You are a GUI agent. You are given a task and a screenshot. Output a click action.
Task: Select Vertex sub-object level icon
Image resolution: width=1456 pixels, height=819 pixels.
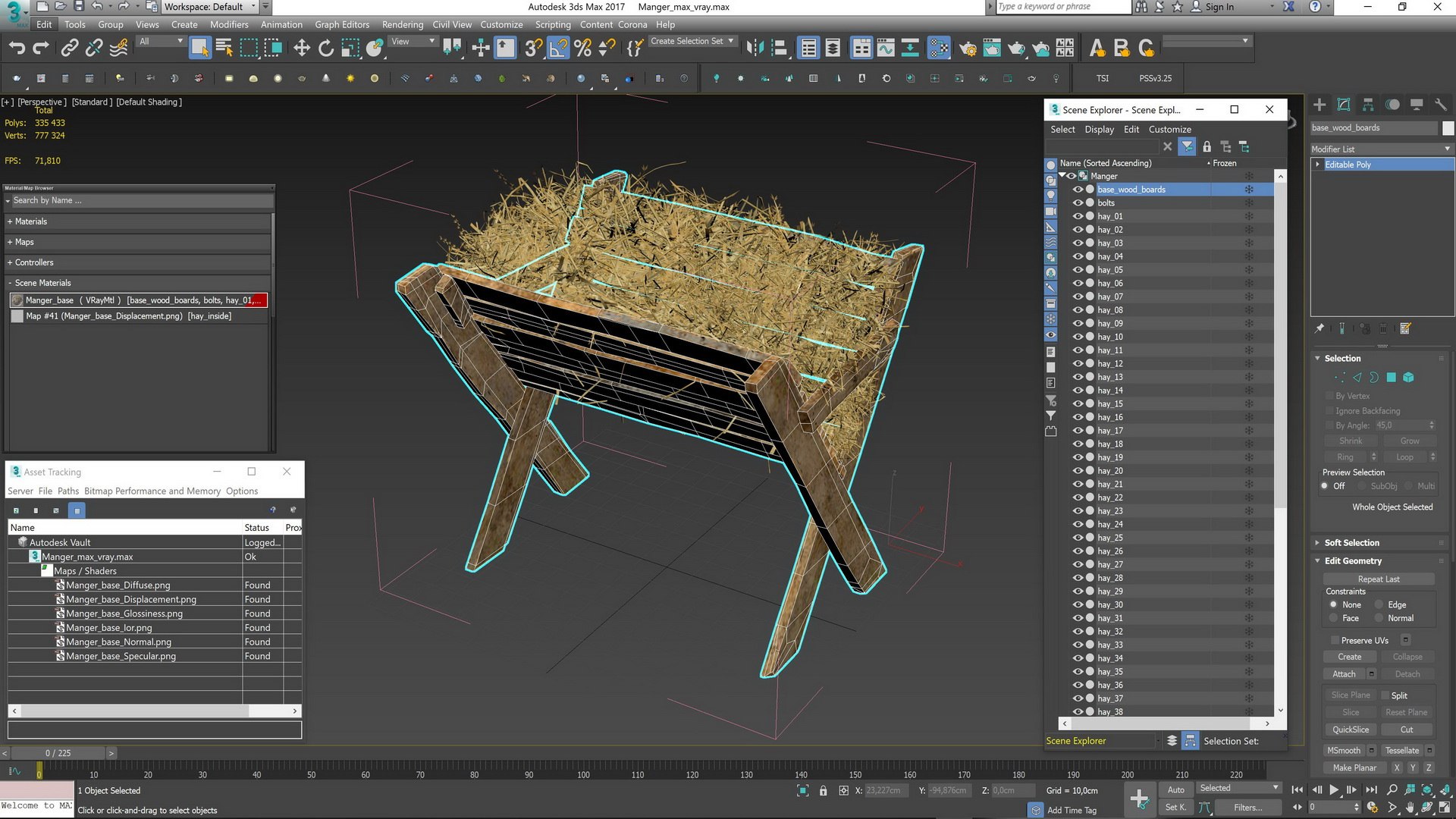(1340, 377)
